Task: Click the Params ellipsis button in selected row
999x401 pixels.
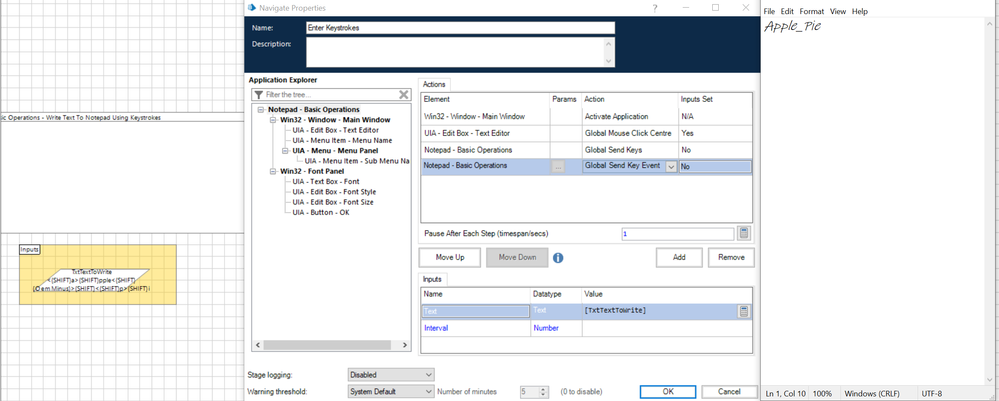Action: click(559, 166)
